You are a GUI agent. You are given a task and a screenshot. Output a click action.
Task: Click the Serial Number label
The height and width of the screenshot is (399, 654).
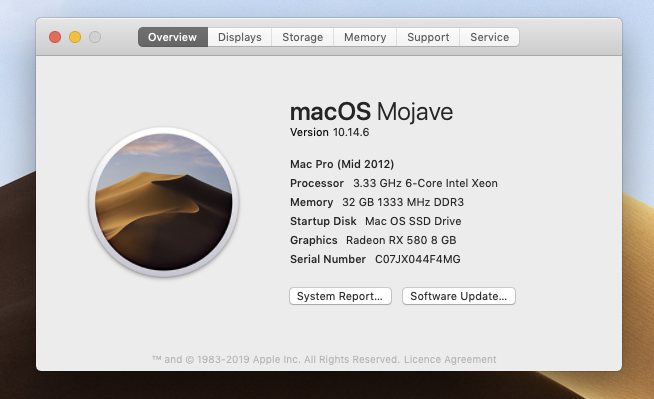click(328, 259)
